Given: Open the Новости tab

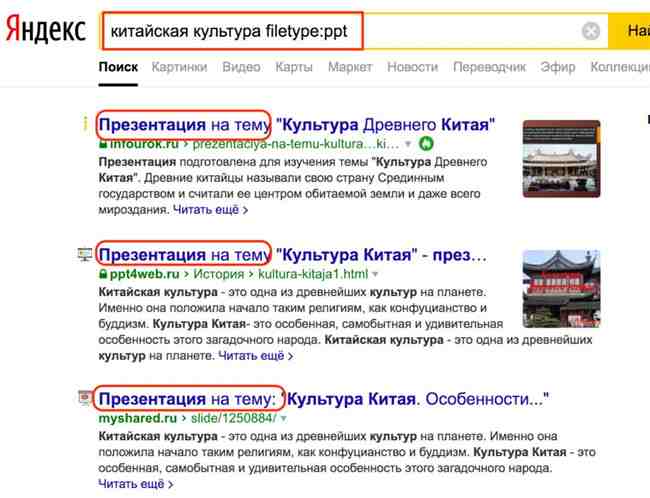Looking at the screenshot, I should tap(412, 67).
